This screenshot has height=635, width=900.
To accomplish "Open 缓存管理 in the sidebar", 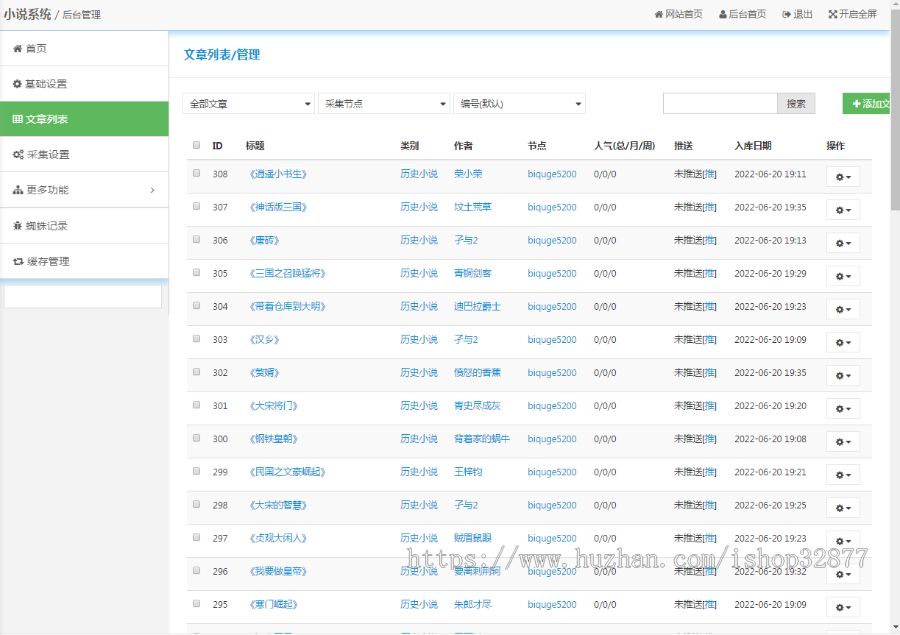I will (x=84, y=262).
